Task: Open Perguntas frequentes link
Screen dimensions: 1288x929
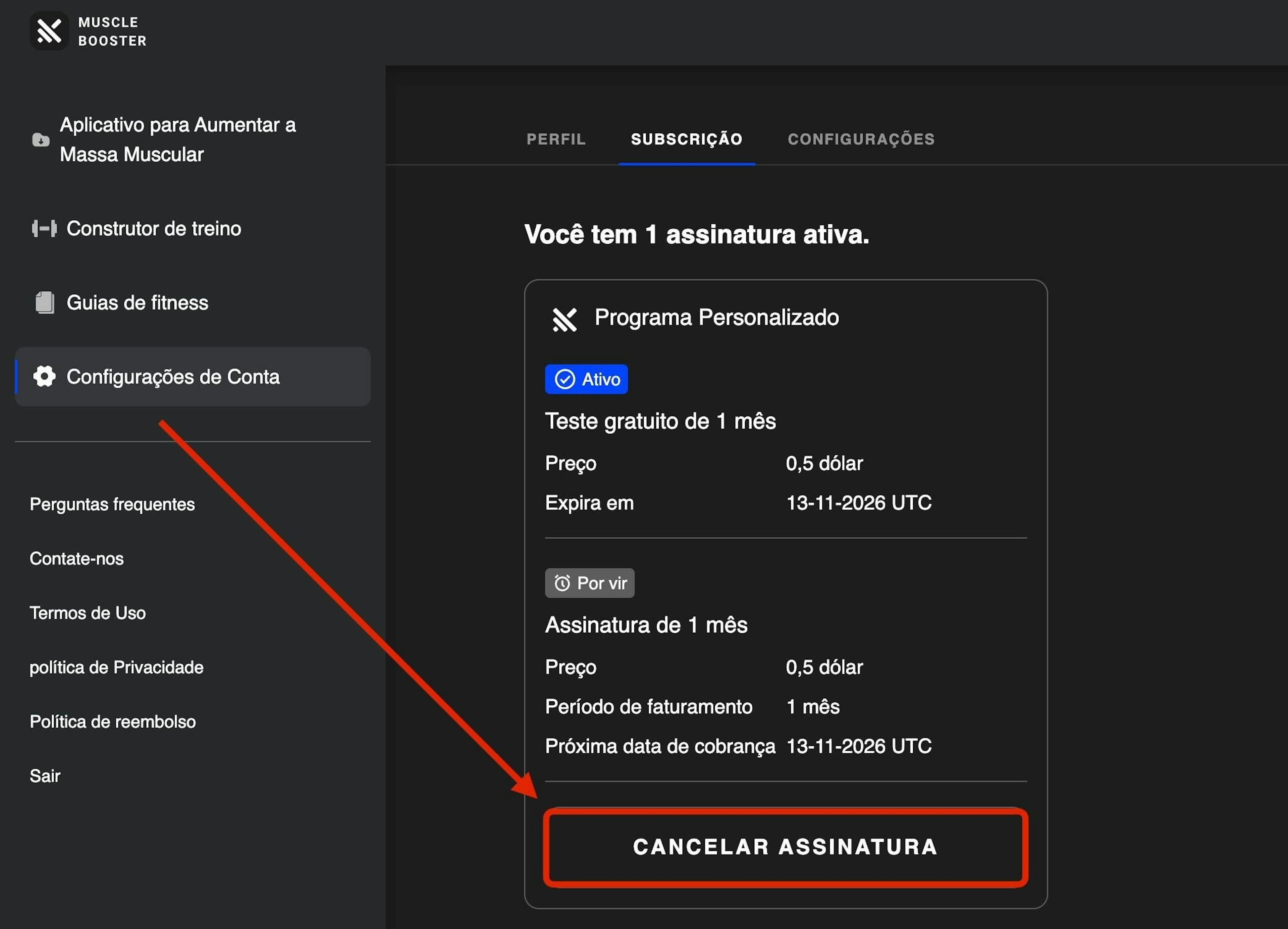Action: tap(112, 505)
